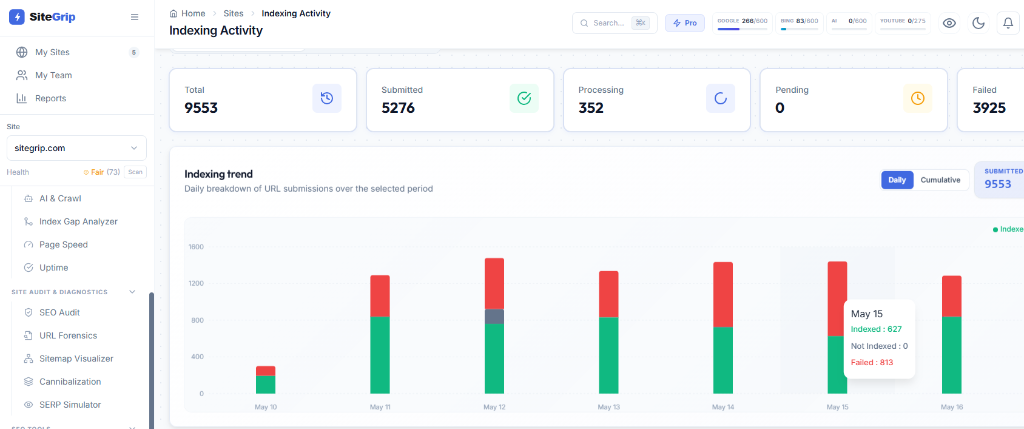The height and width of the screenshot is (429, 1024).
Task: Toggle dark mode with moon icon
Action: (x=978, y=24)
